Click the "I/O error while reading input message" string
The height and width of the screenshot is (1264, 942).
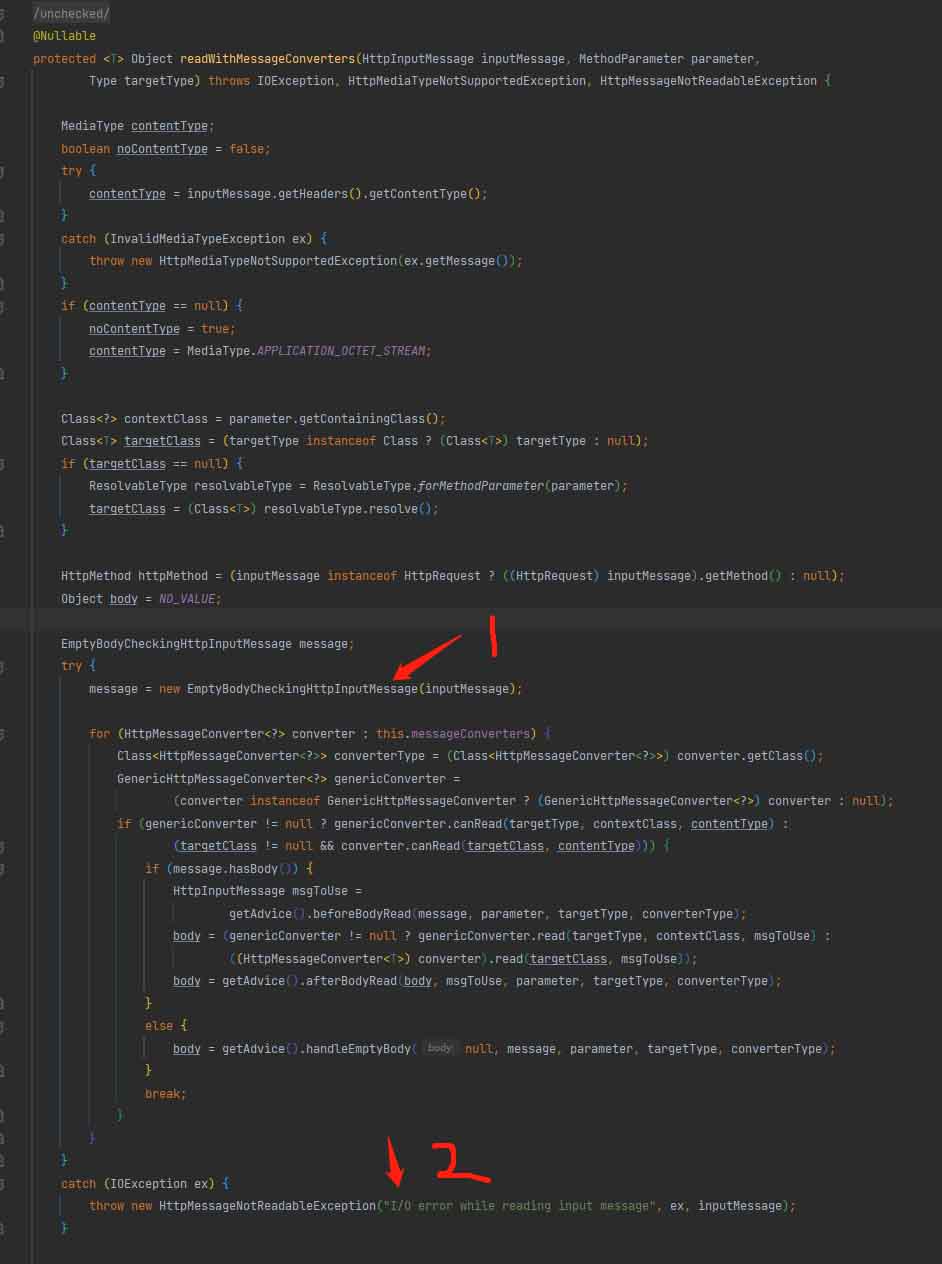coord(519,1206)
